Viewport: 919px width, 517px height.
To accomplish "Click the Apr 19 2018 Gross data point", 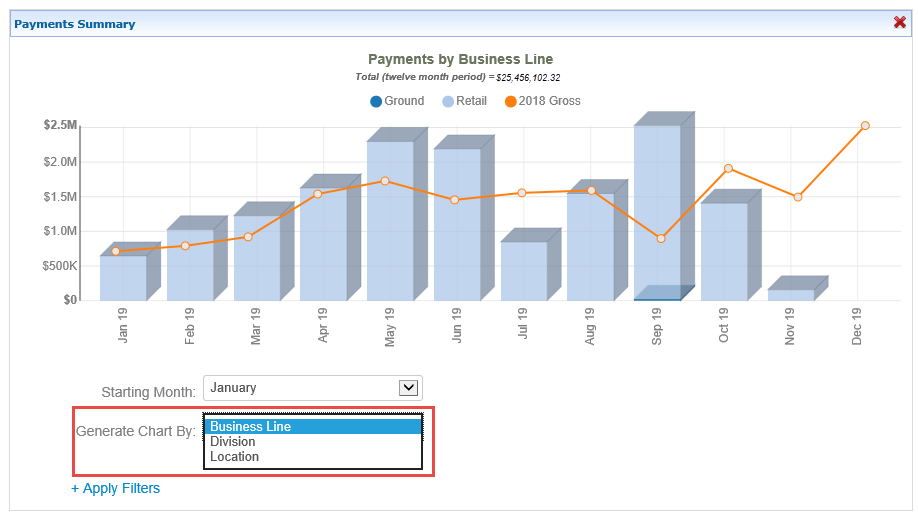I will pos(317,194).
